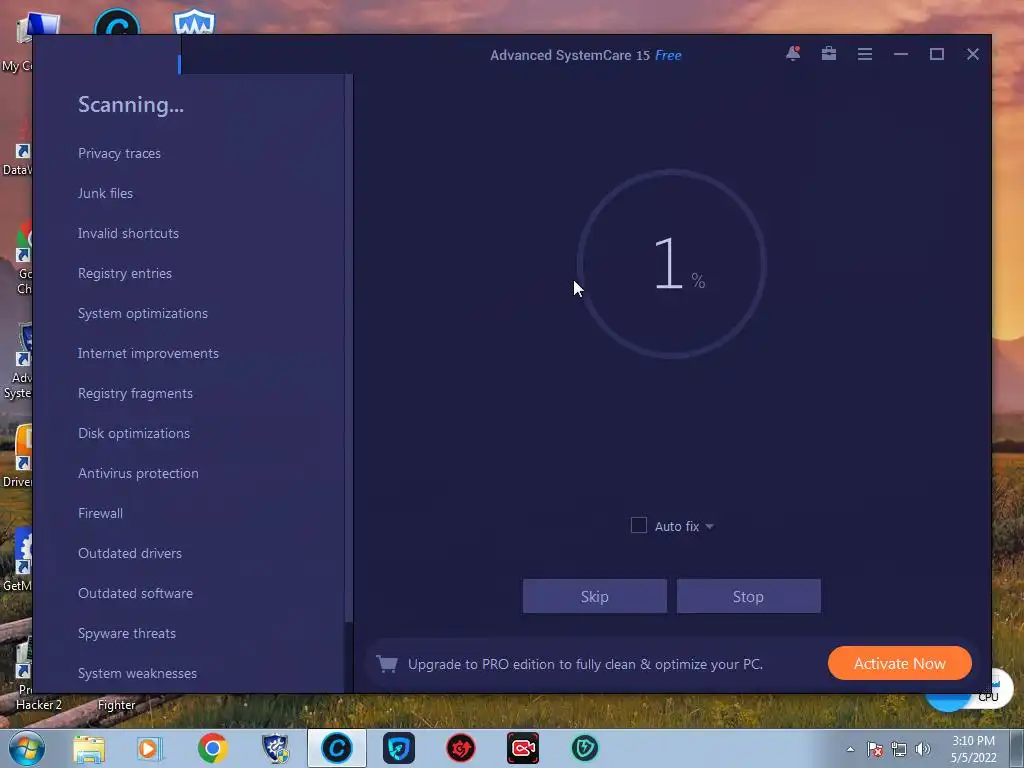This screenshot has width=1024, height=768.
Task: Select Privacy traces in scan list
Action: [120, 153]
